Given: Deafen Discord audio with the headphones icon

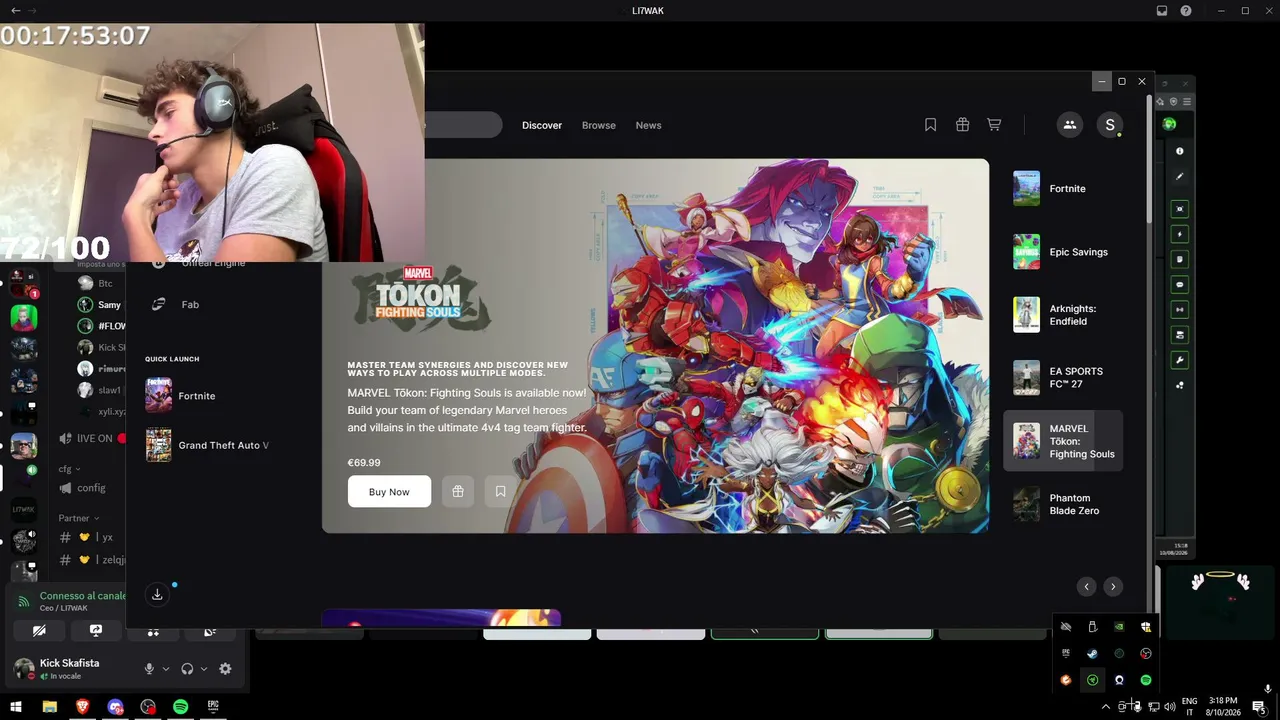Looking at the screenshot, I should [x=187, y=669].
